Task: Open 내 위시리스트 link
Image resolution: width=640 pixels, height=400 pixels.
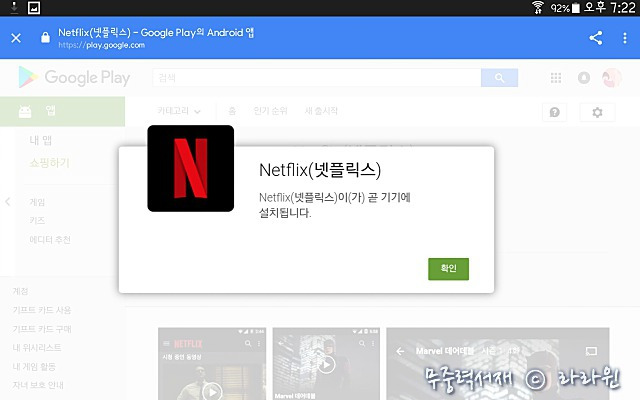Action: click(x=37, y=348)
